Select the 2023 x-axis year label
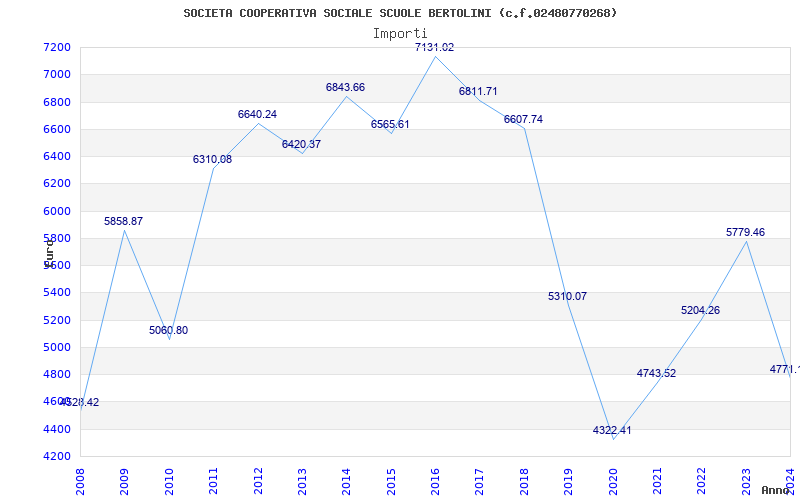800x500 pixels. click(746, 481)
